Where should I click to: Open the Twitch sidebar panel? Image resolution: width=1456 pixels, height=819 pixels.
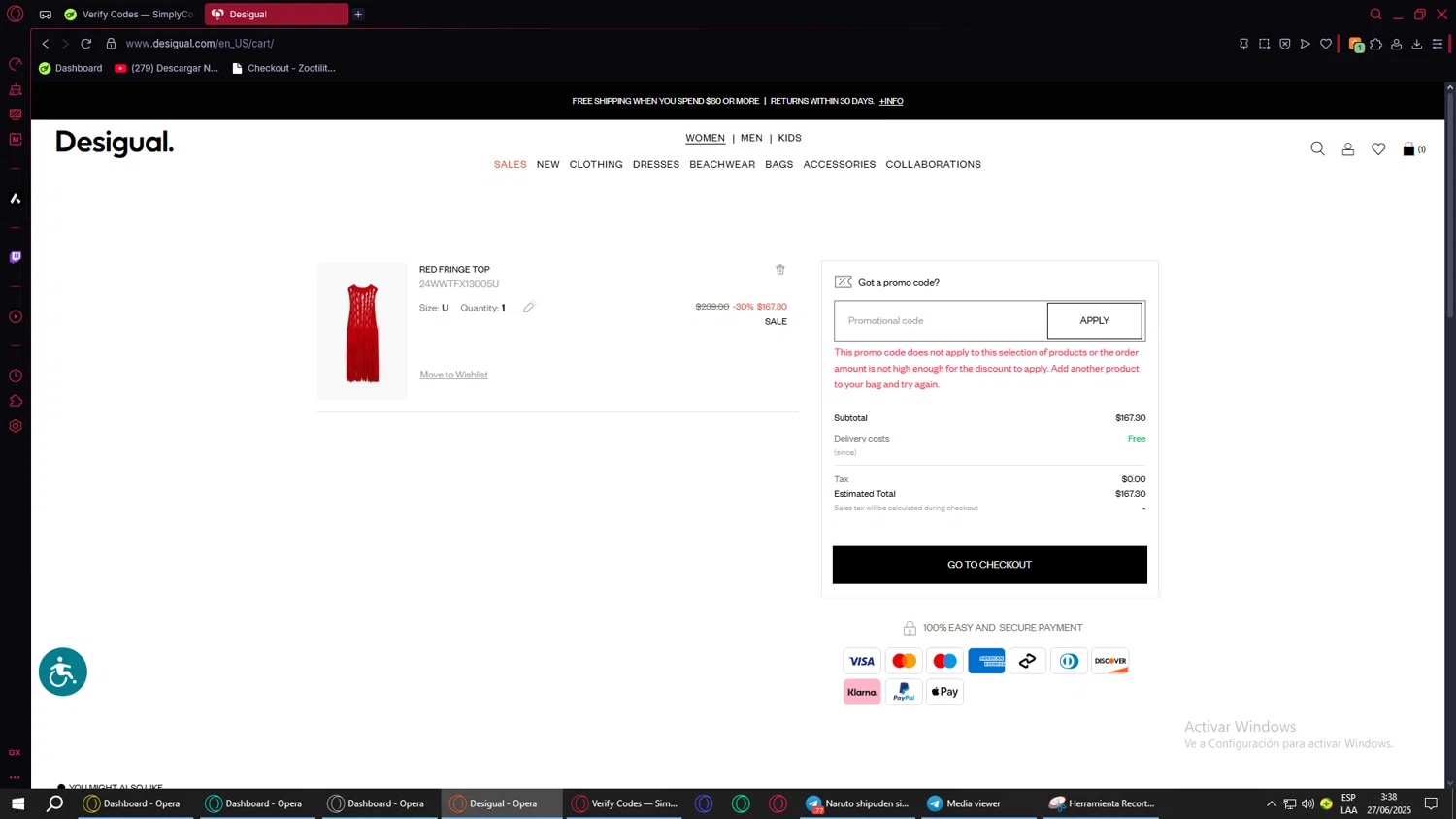pyautogui.click(x=16, y=257)
